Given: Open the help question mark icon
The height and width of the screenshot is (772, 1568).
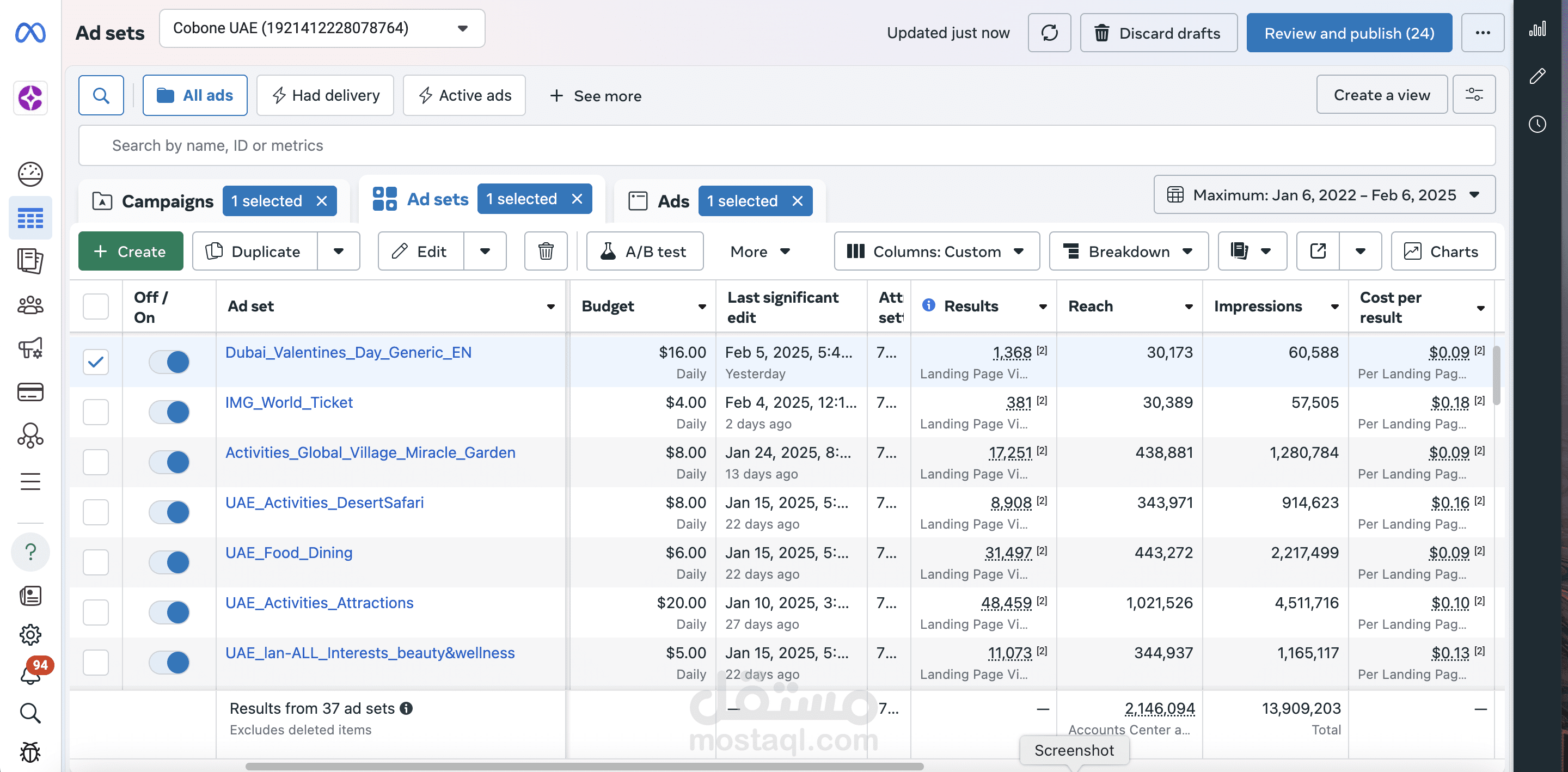Looking at the screenshot, I should (30, 552).
